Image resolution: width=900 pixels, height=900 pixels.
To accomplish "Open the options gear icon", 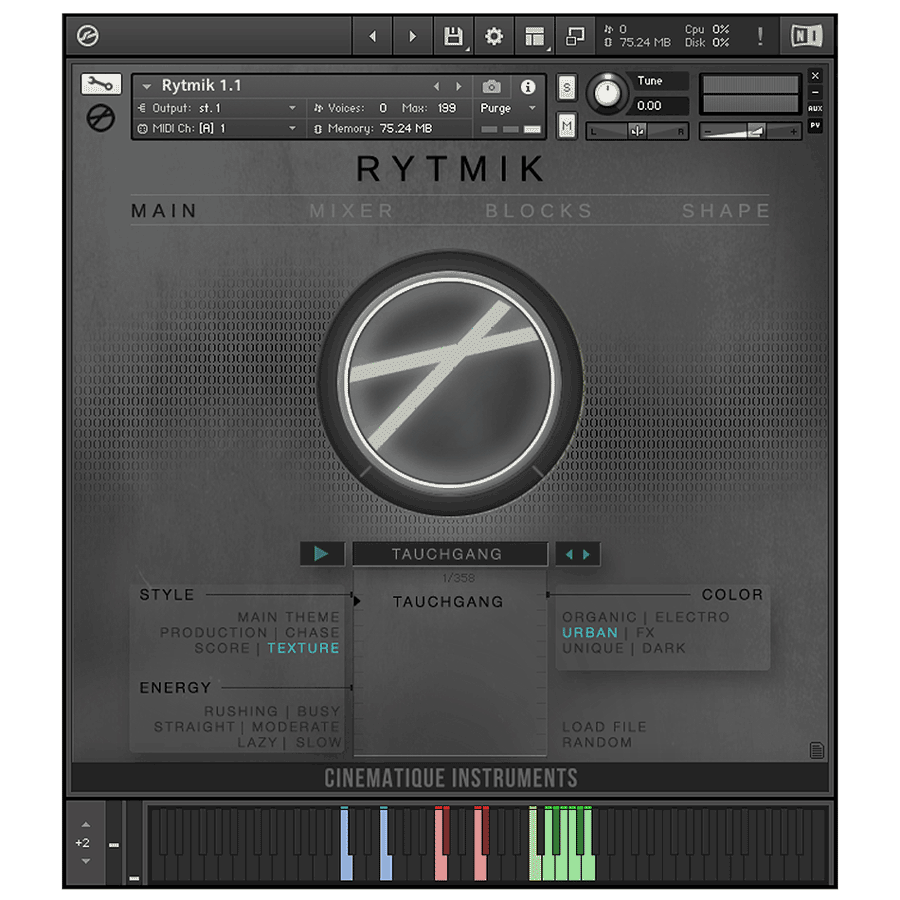I will pyautogui.click(x=494, y=37).
